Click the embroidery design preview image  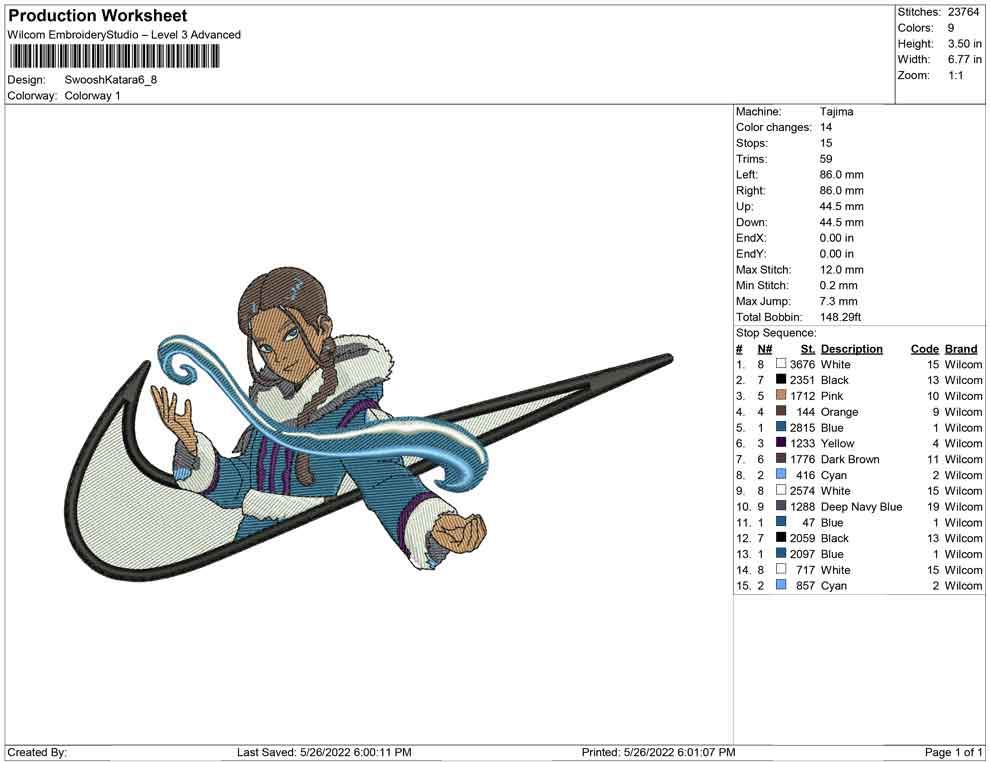369,424
